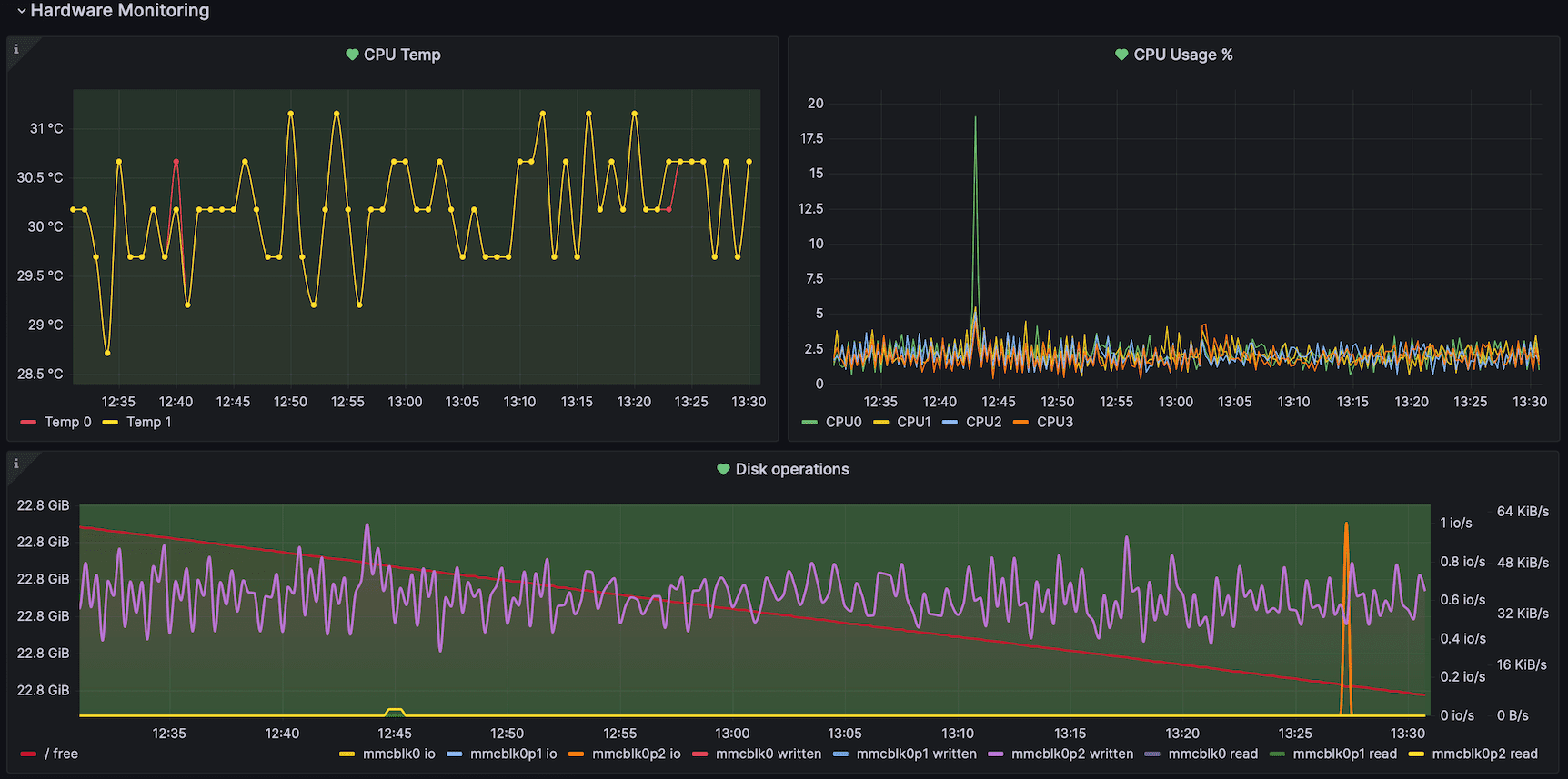
Task: Open the Disk operations panel info icon
Action: 15,464
